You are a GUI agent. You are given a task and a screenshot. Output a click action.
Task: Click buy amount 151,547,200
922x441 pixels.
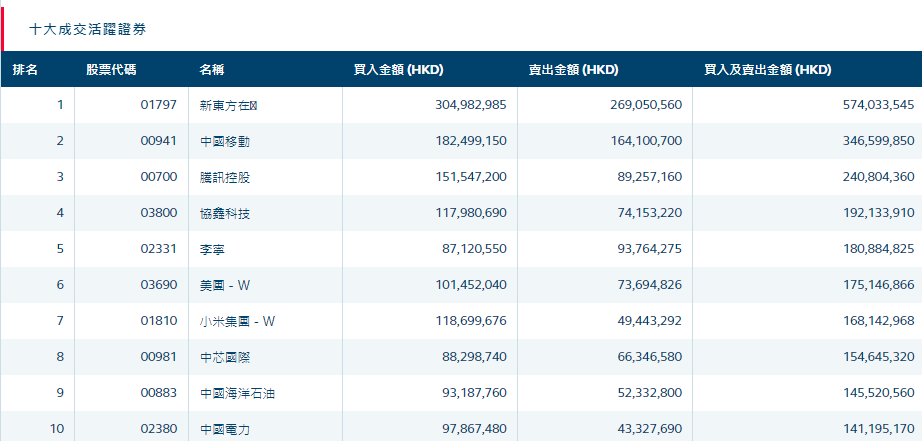[471, 177]
